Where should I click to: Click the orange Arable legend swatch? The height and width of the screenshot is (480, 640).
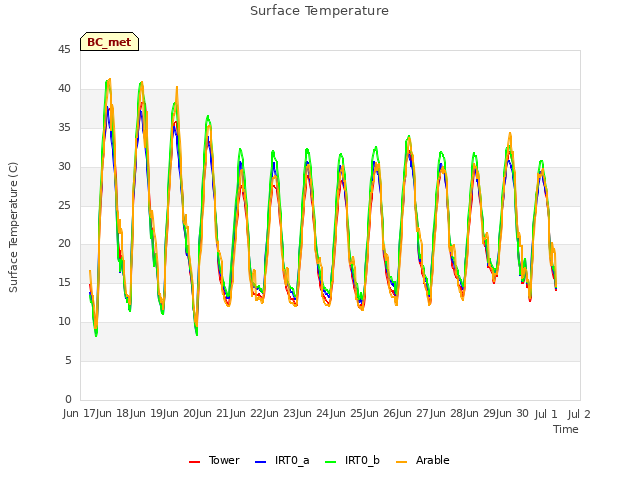click(401, 462)
